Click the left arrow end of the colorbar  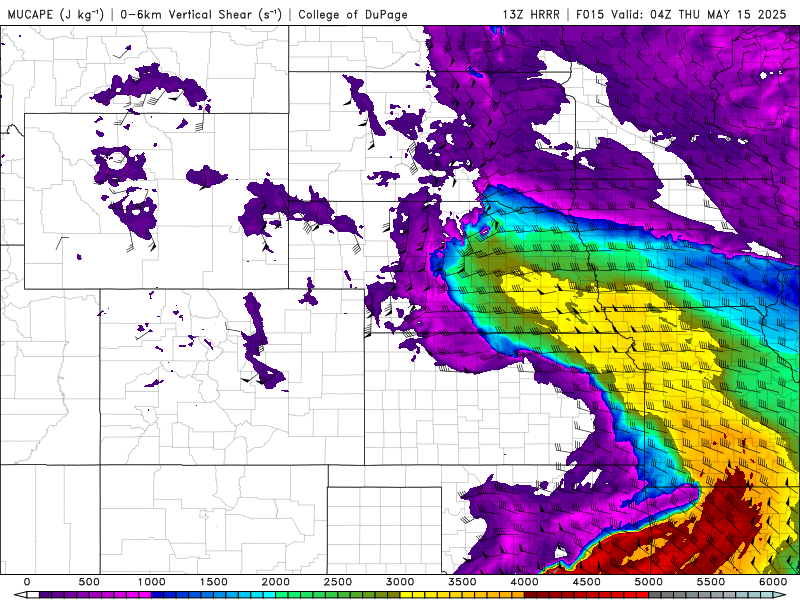(x=20, y=595)
